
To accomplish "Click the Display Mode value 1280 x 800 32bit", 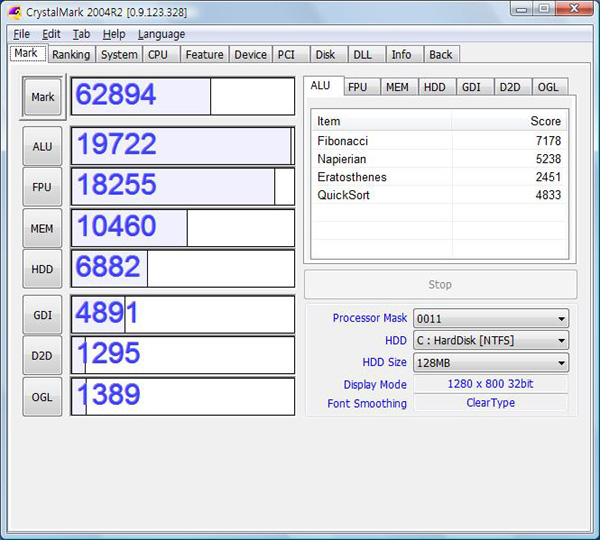I will [x=491, y=384].
